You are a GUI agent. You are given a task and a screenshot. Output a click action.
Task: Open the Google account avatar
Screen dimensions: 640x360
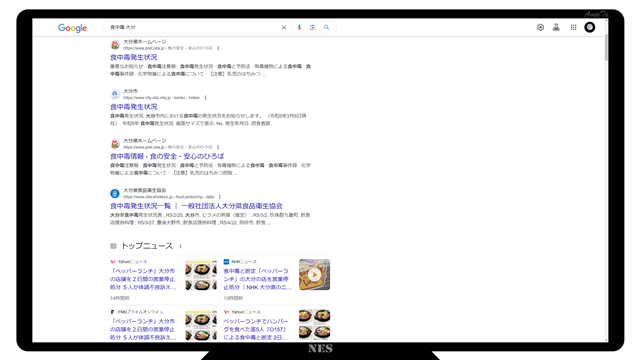click(x=589, y=27)
